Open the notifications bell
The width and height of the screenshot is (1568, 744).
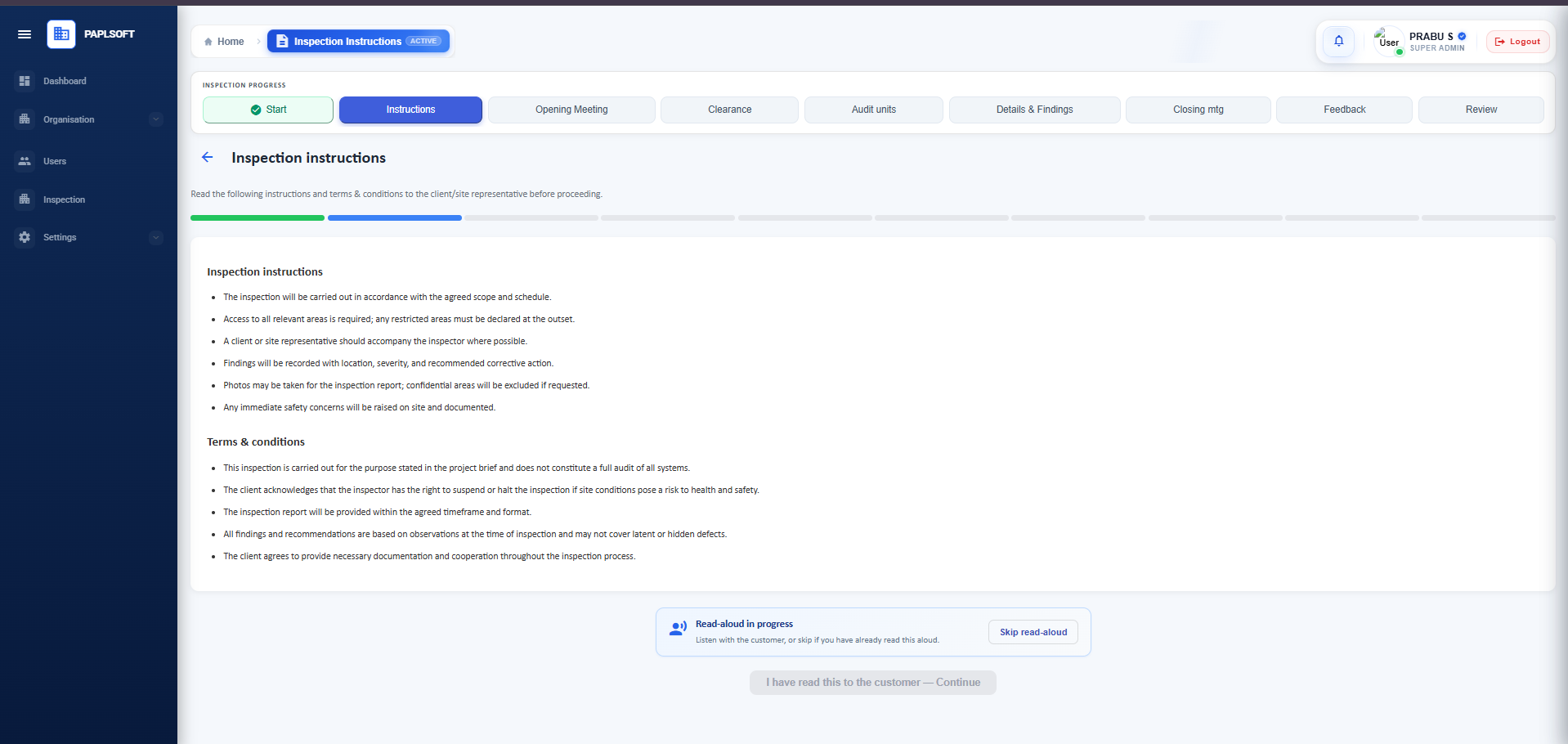click(1339, 41)
